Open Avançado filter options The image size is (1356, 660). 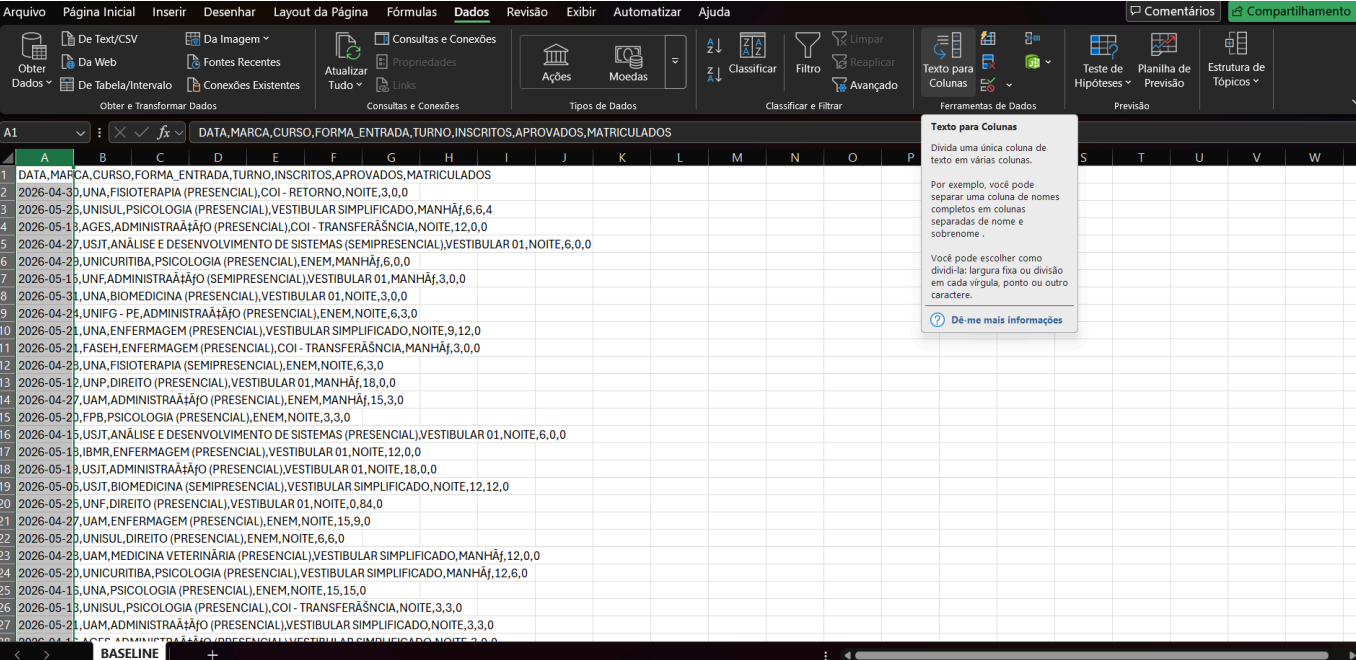tap(865, 85)
